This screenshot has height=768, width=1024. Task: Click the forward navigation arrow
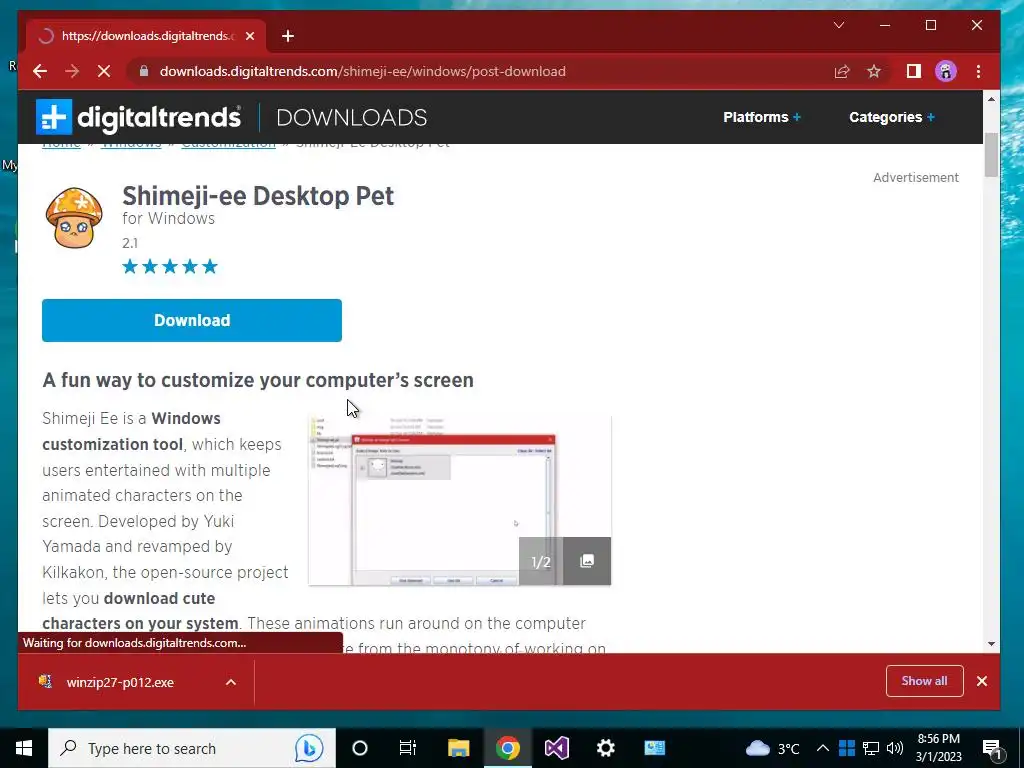(x=72, y=71)
